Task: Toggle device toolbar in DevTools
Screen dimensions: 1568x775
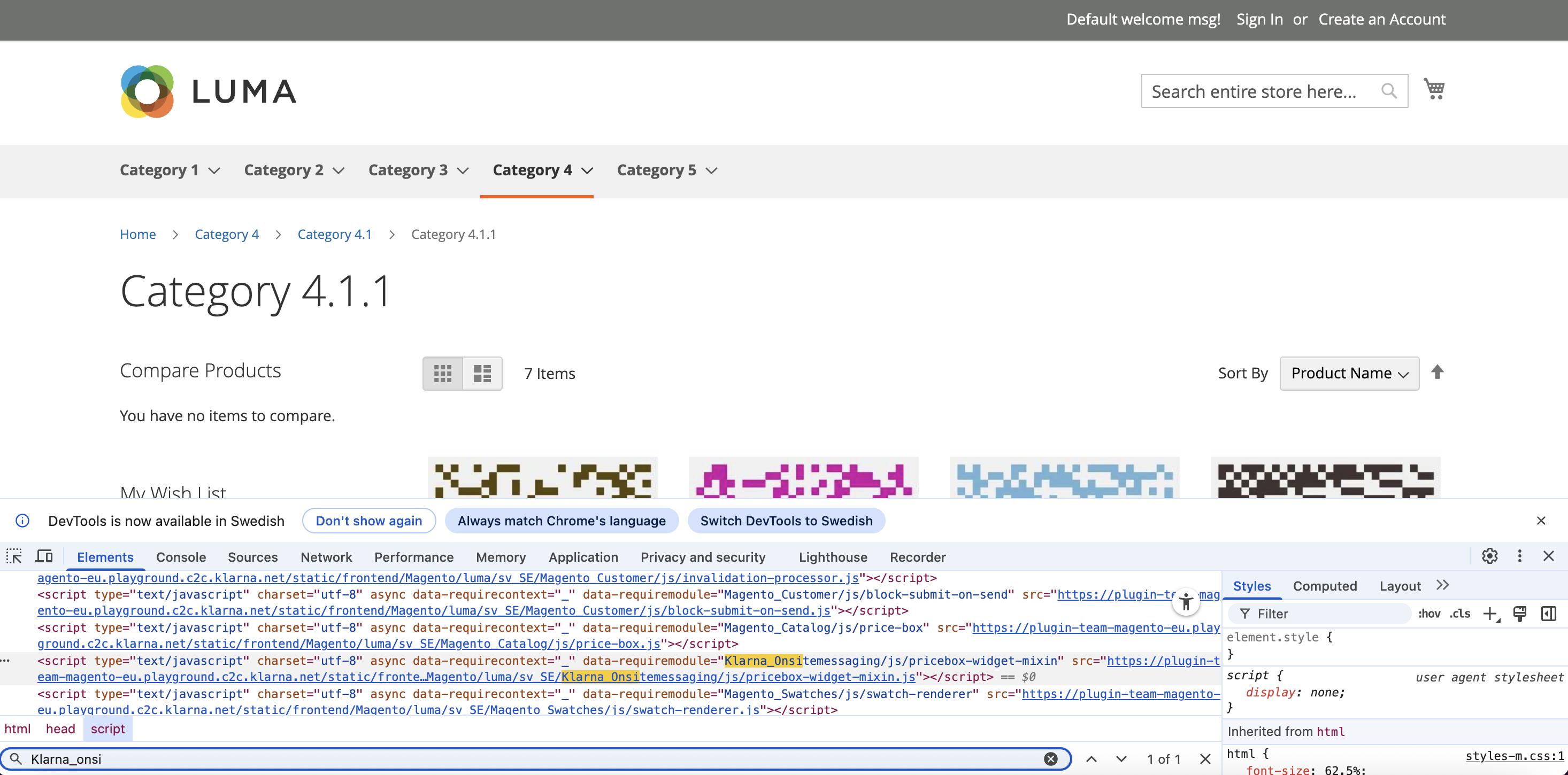Action: 44,556
